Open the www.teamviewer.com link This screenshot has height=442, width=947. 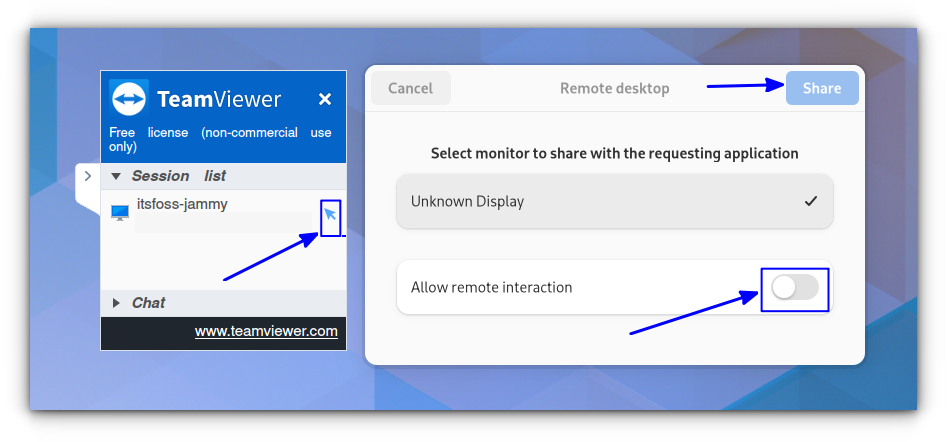[266, 332]
